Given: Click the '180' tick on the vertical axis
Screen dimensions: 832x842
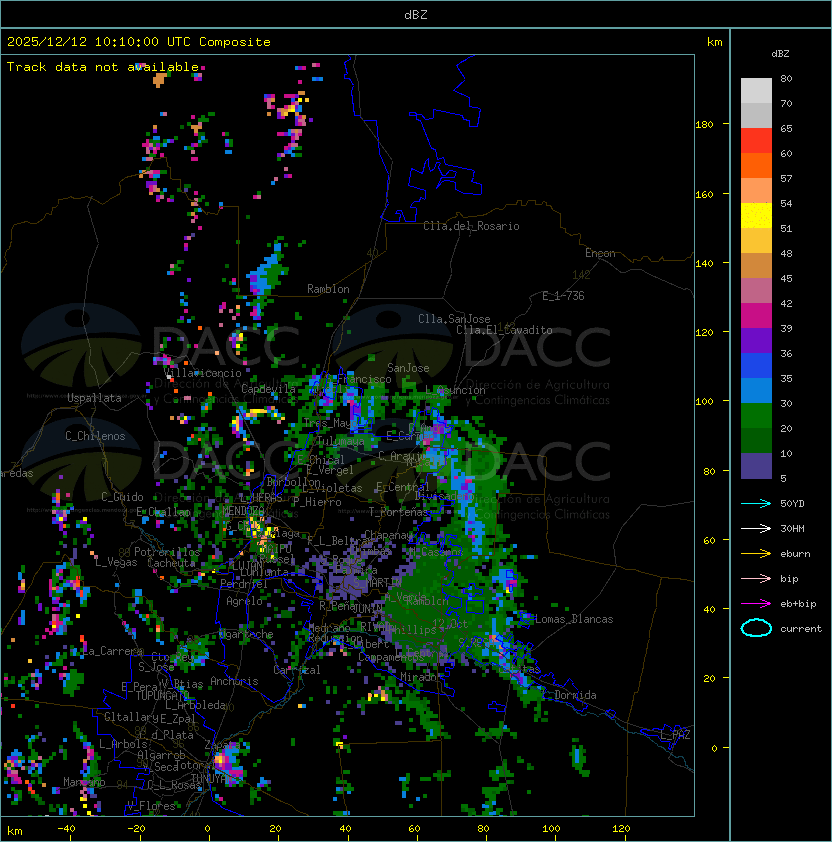Looking at the screenshot, I should 704,125.
